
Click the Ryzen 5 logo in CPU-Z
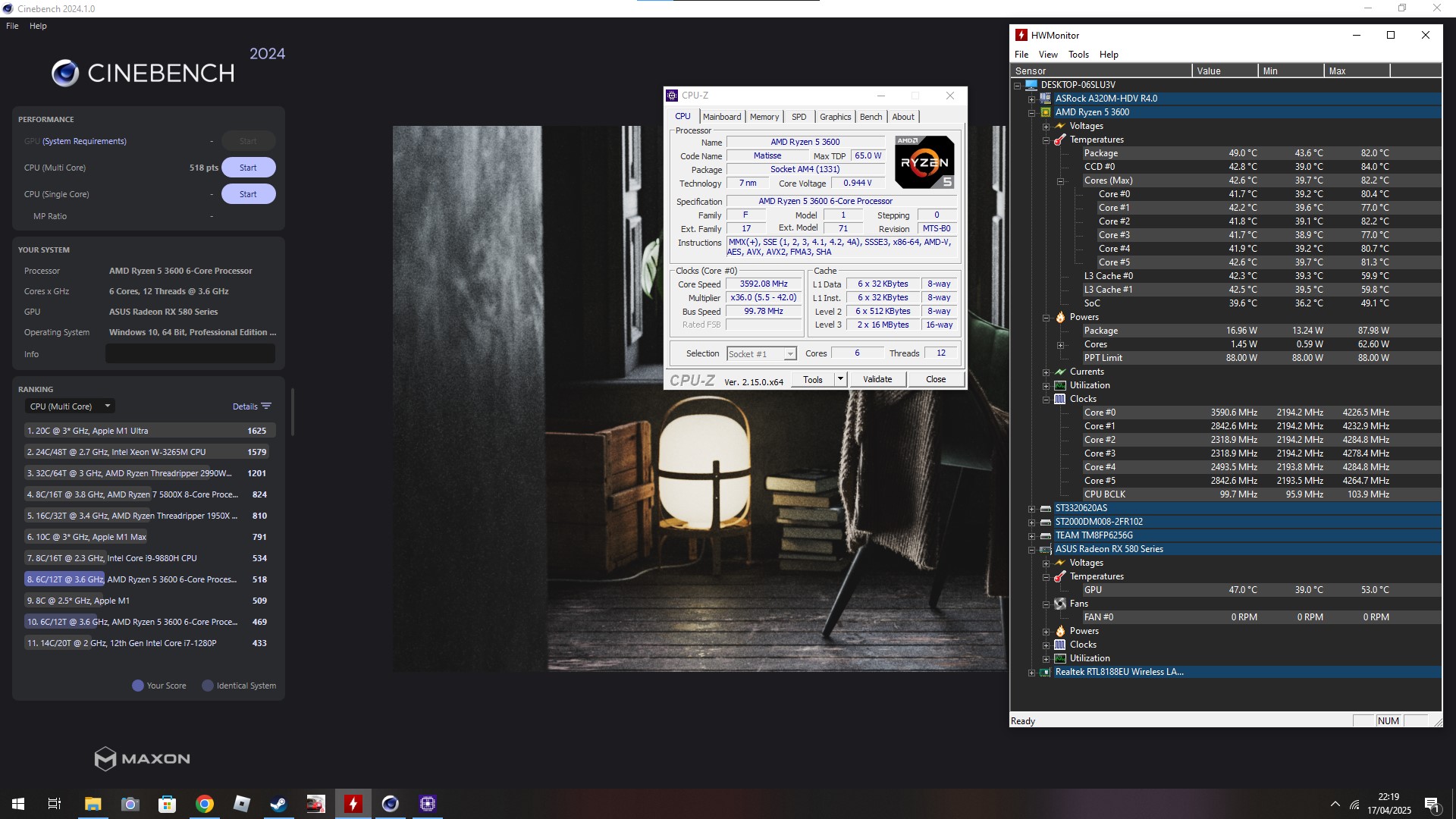tap(924, 162)
